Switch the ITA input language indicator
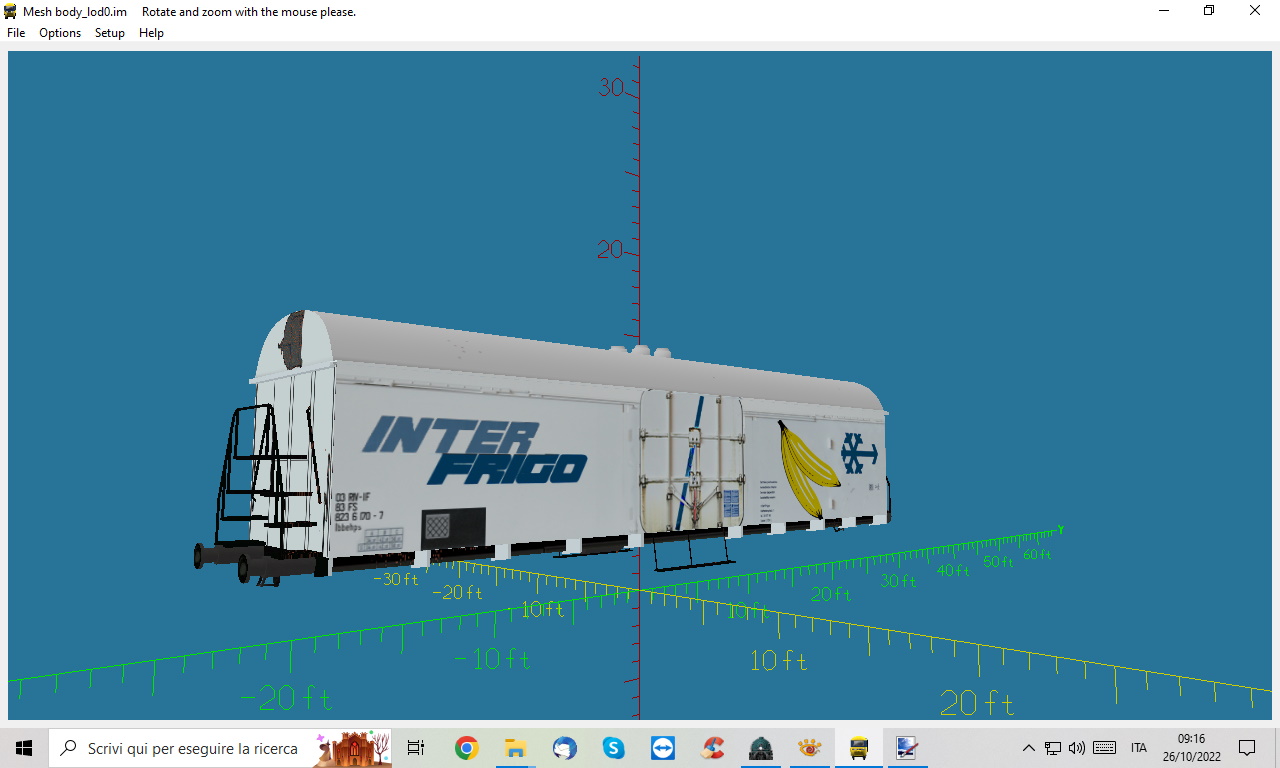The width and height of the screenshot is (1280, 768). (1139, 748)
